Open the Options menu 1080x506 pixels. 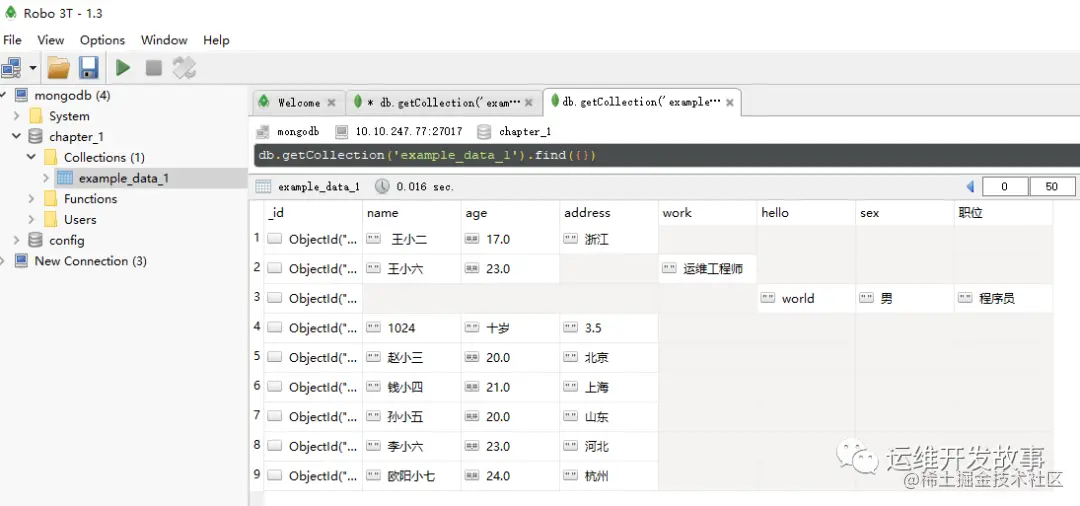click(x=103, y=40)
